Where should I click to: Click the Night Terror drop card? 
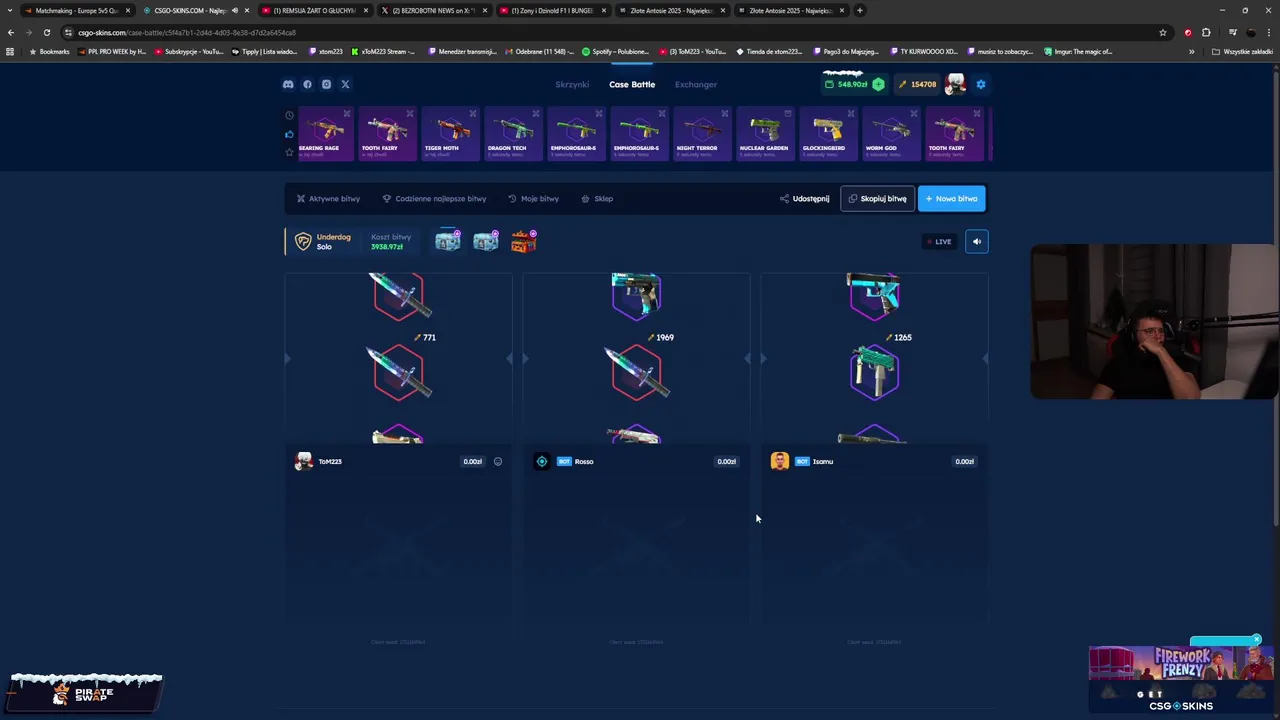coord(701,133)
